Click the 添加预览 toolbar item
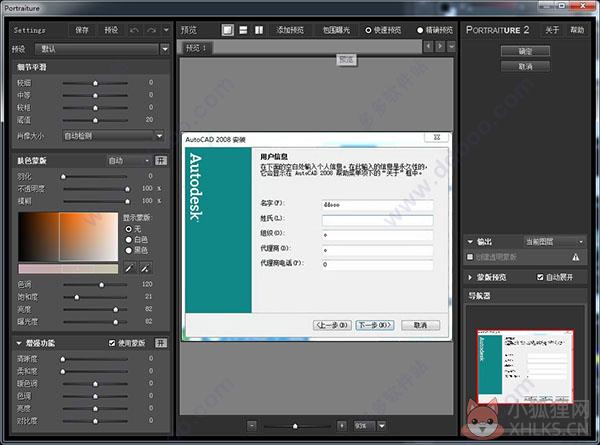600x445 pixels. (290, 30)
